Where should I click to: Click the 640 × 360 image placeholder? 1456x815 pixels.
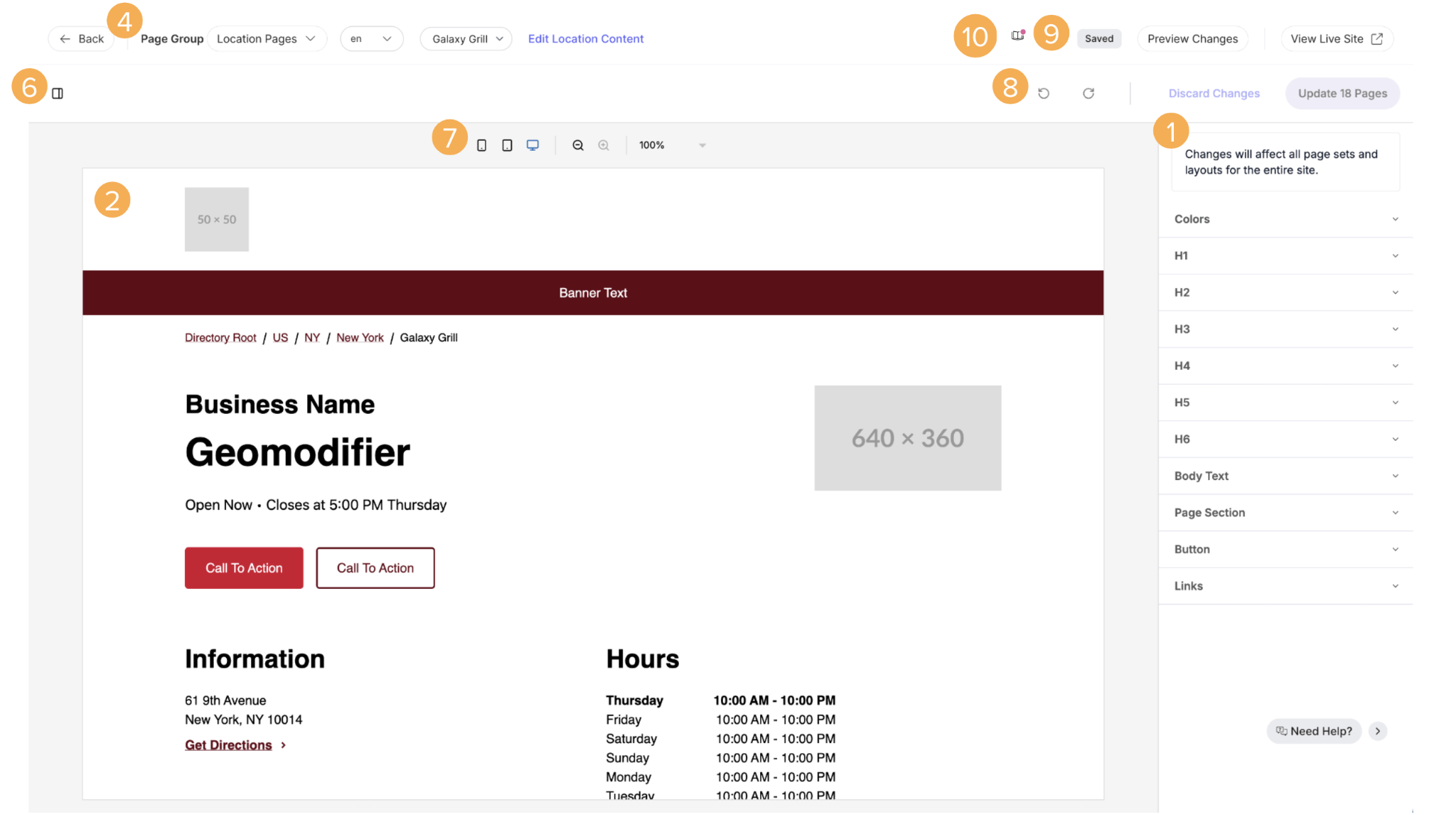coord(907,438)
